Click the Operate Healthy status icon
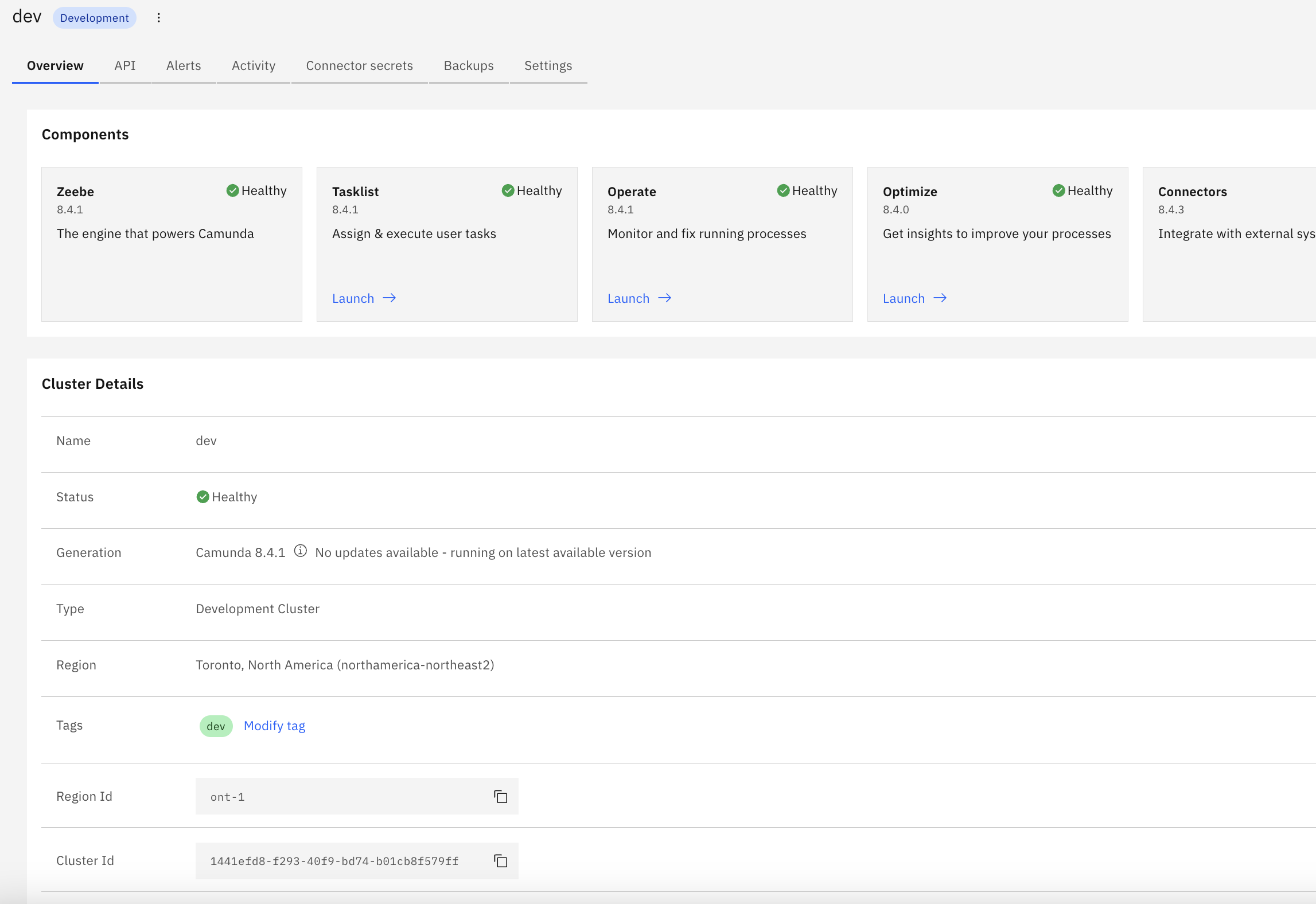 pos(783,190)
